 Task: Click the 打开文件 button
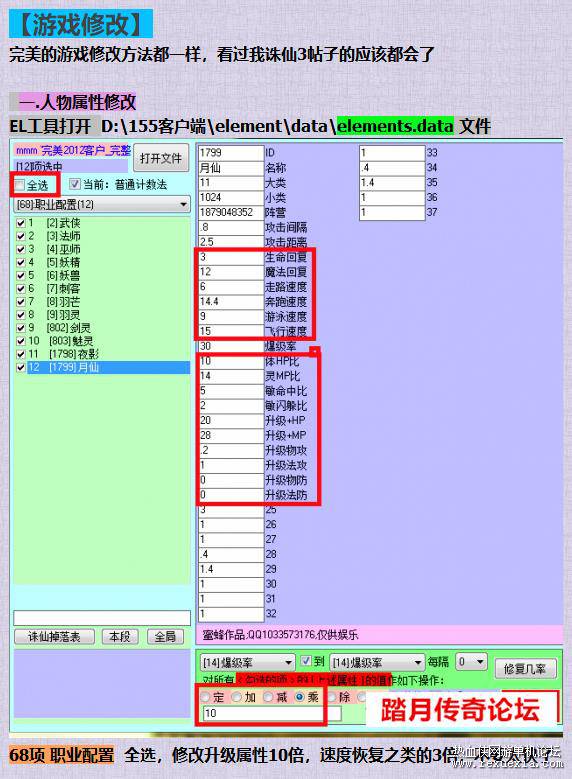tap(161, 158)
